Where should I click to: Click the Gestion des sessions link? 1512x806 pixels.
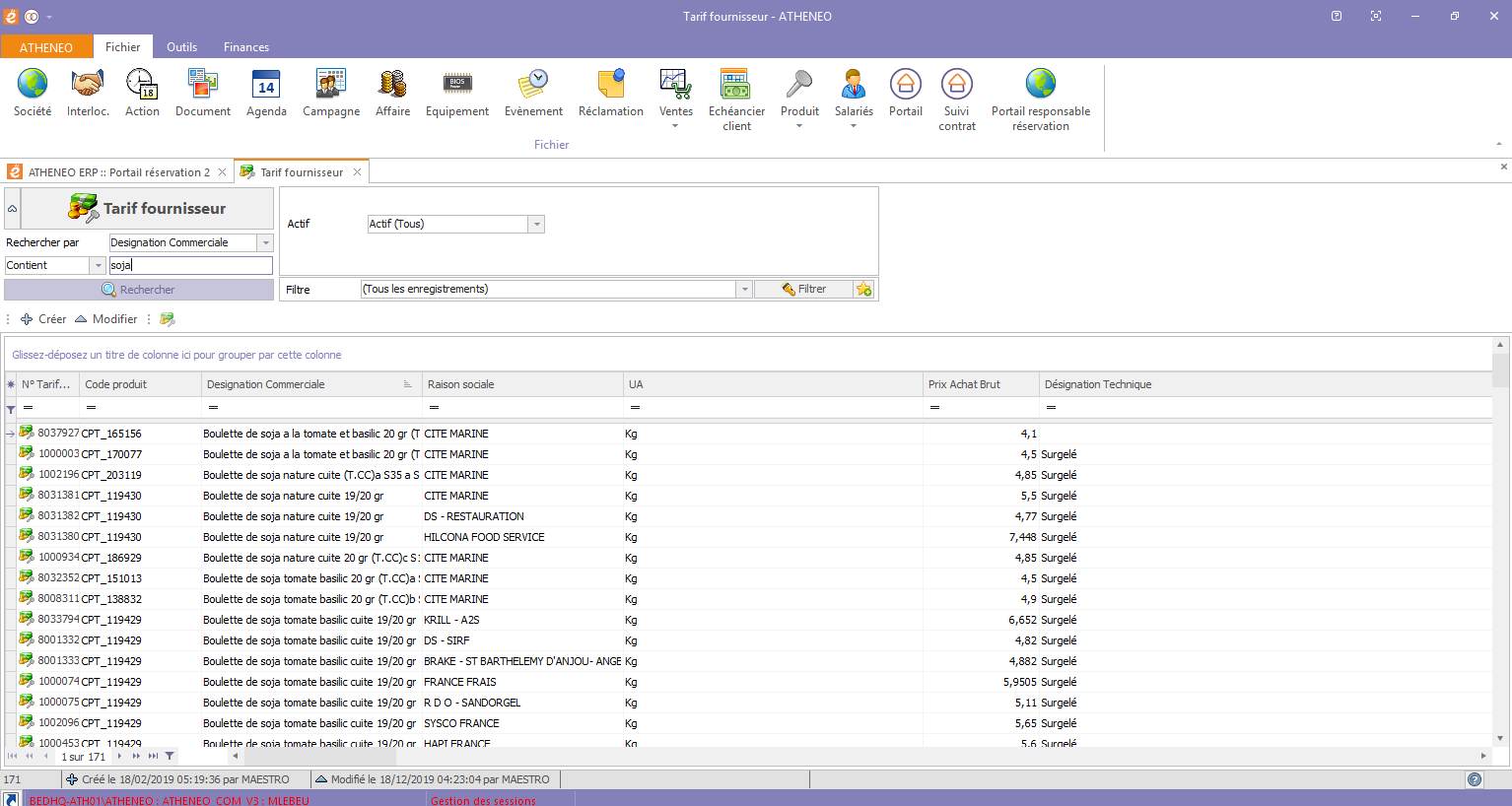(x=483, y=801)
